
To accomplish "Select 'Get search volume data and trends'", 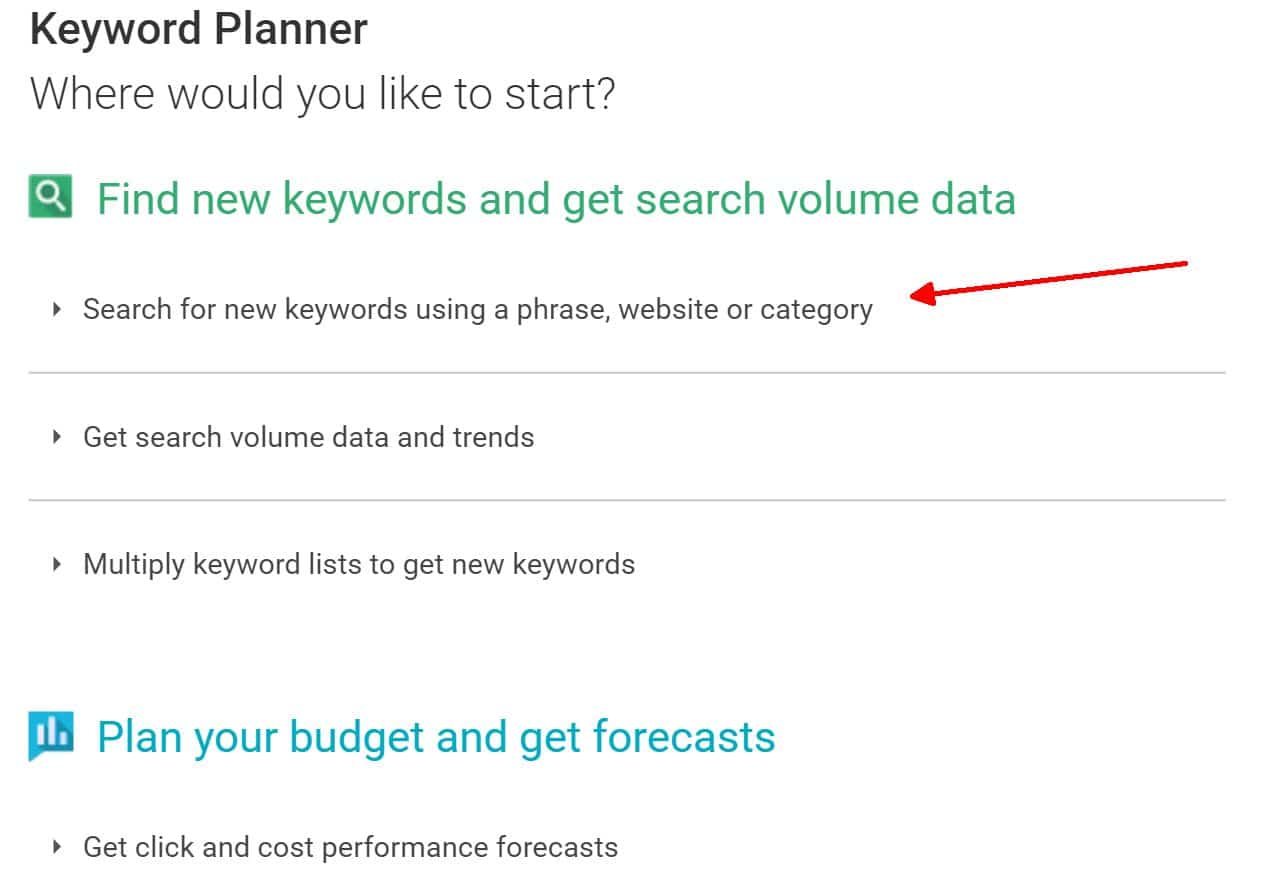I will click(x=308, y=437).
